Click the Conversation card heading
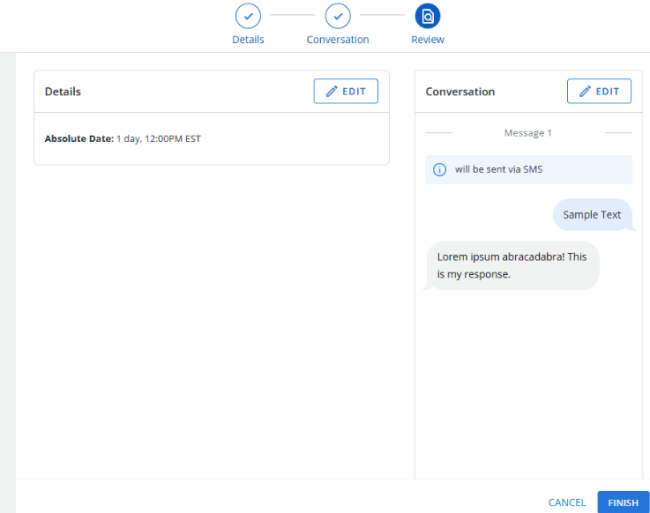 tap(460, 92)
